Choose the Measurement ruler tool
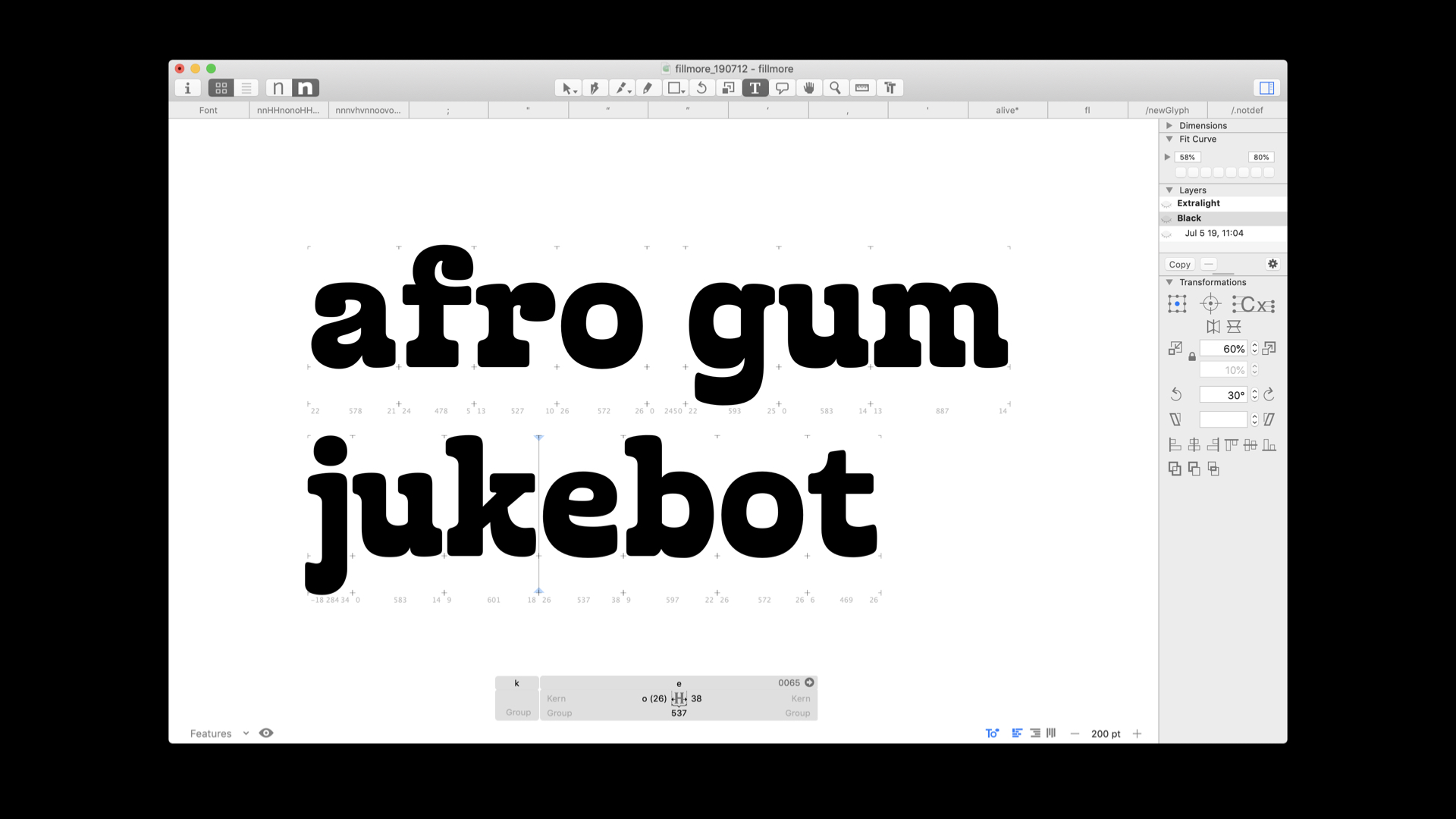This screenshot has width=1456, height=819. pyautogui.click(x=862, y=88)
